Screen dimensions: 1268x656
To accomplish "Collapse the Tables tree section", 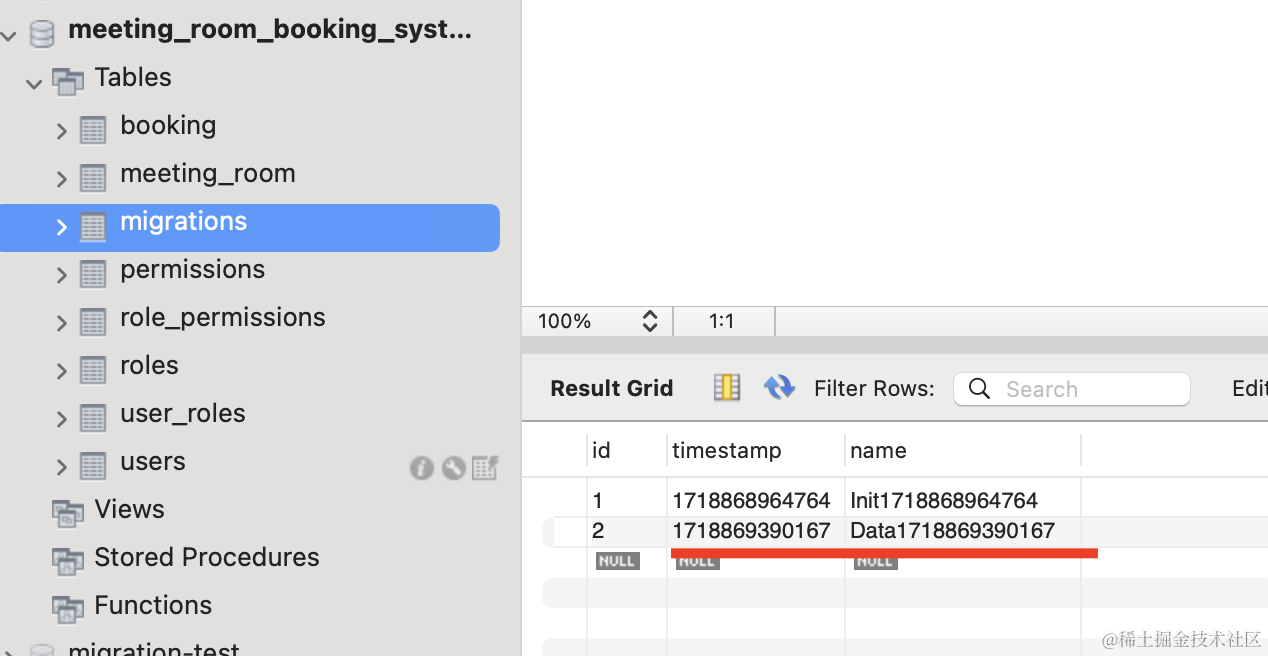I will point(33,83).
